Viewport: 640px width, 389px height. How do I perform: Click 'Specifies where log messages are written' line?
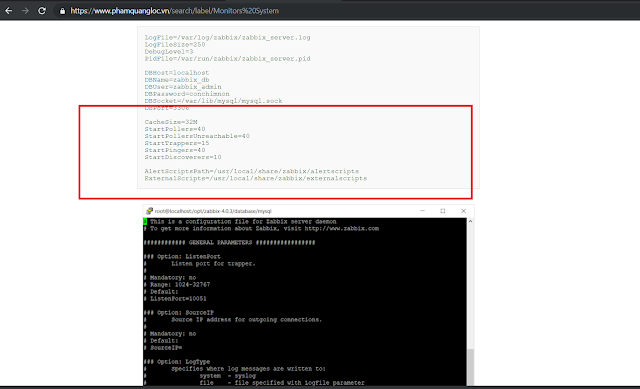[248, 369]
